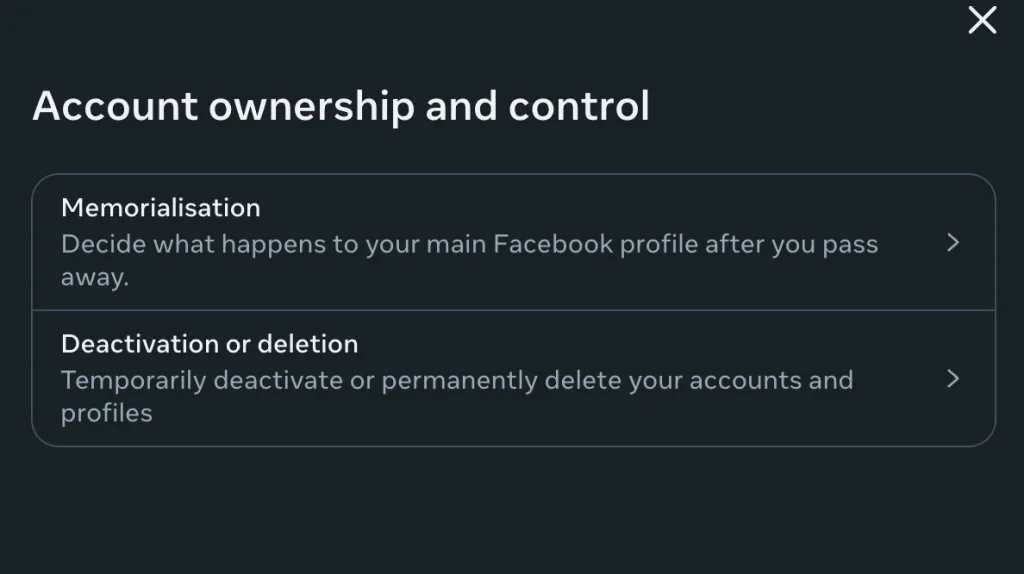Expand Deactivation or deletion using its right arrow
The height and width of the screenshot is (574, 1024).
(x=953, y=378)
